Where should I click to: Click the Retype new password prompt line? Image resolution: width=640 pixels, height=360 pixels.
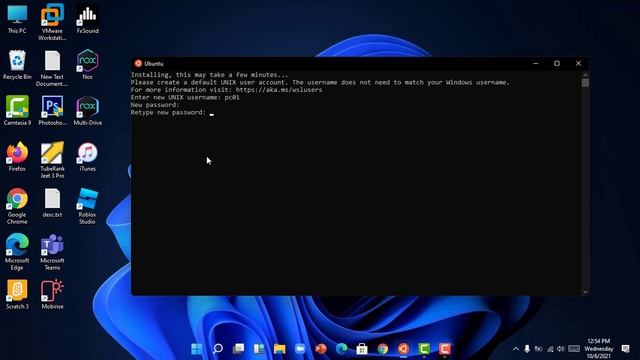168,112
